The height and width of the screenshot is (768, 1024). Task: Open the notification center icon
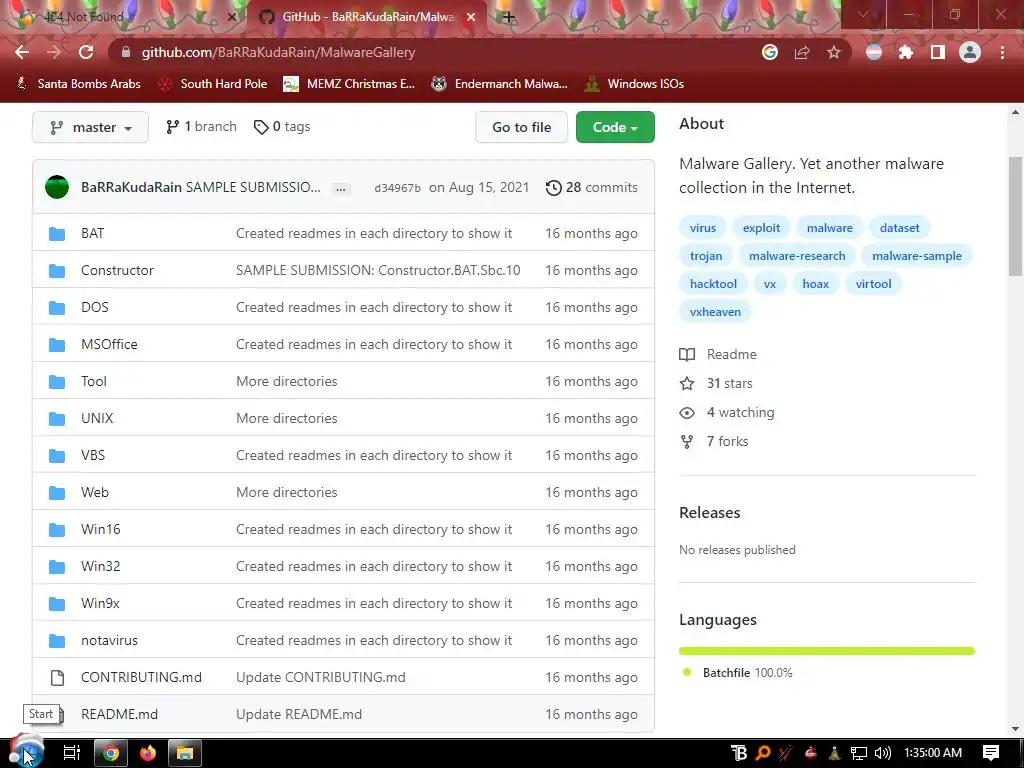991,753
